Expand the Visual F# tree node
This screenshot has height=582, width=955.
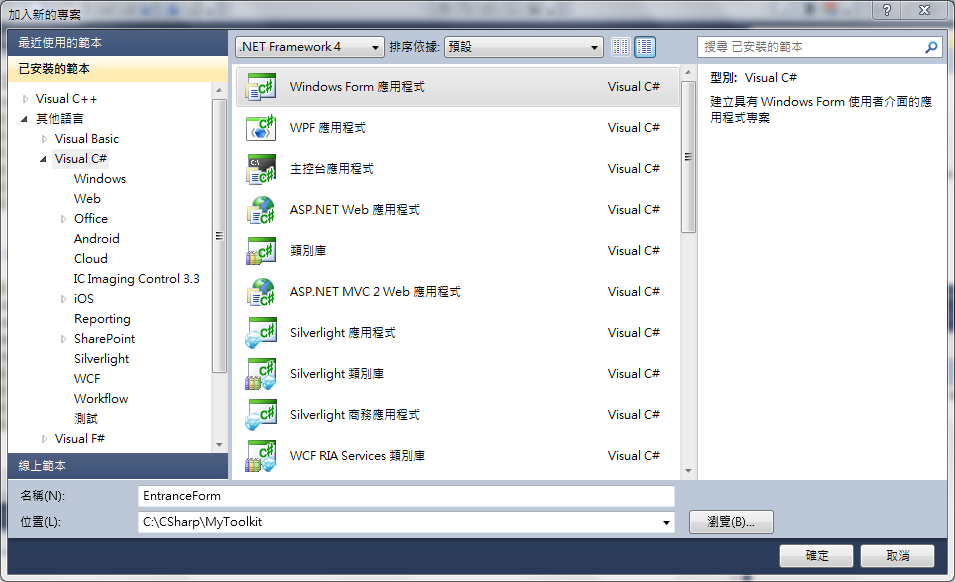pos(44,439)
